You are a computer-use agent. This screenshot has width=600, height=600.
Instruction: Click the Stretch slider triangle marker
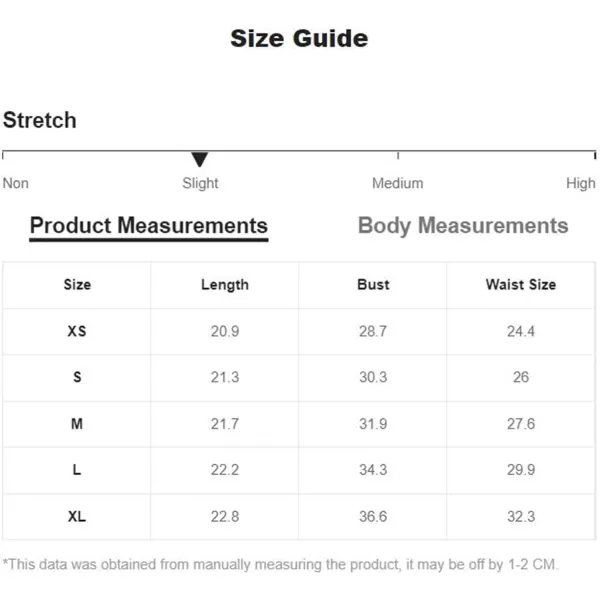point(199,159)
